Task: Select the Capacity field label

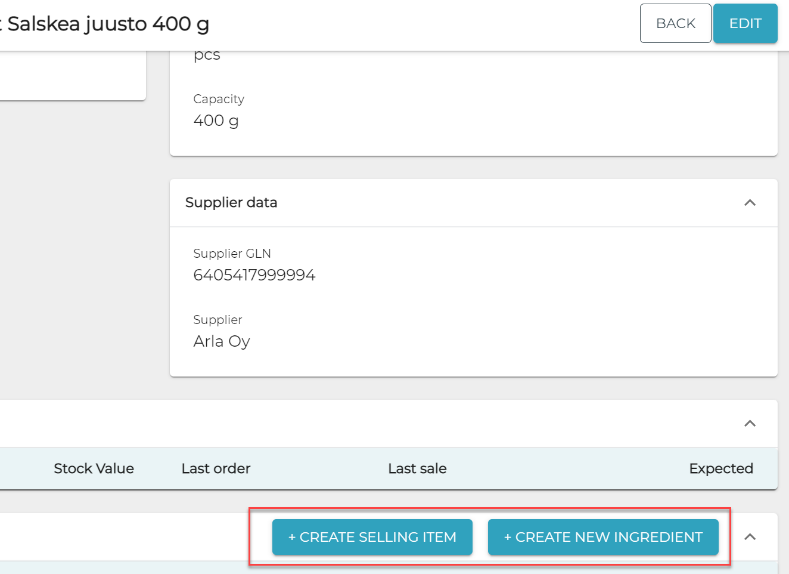Action: click(218, 99)
